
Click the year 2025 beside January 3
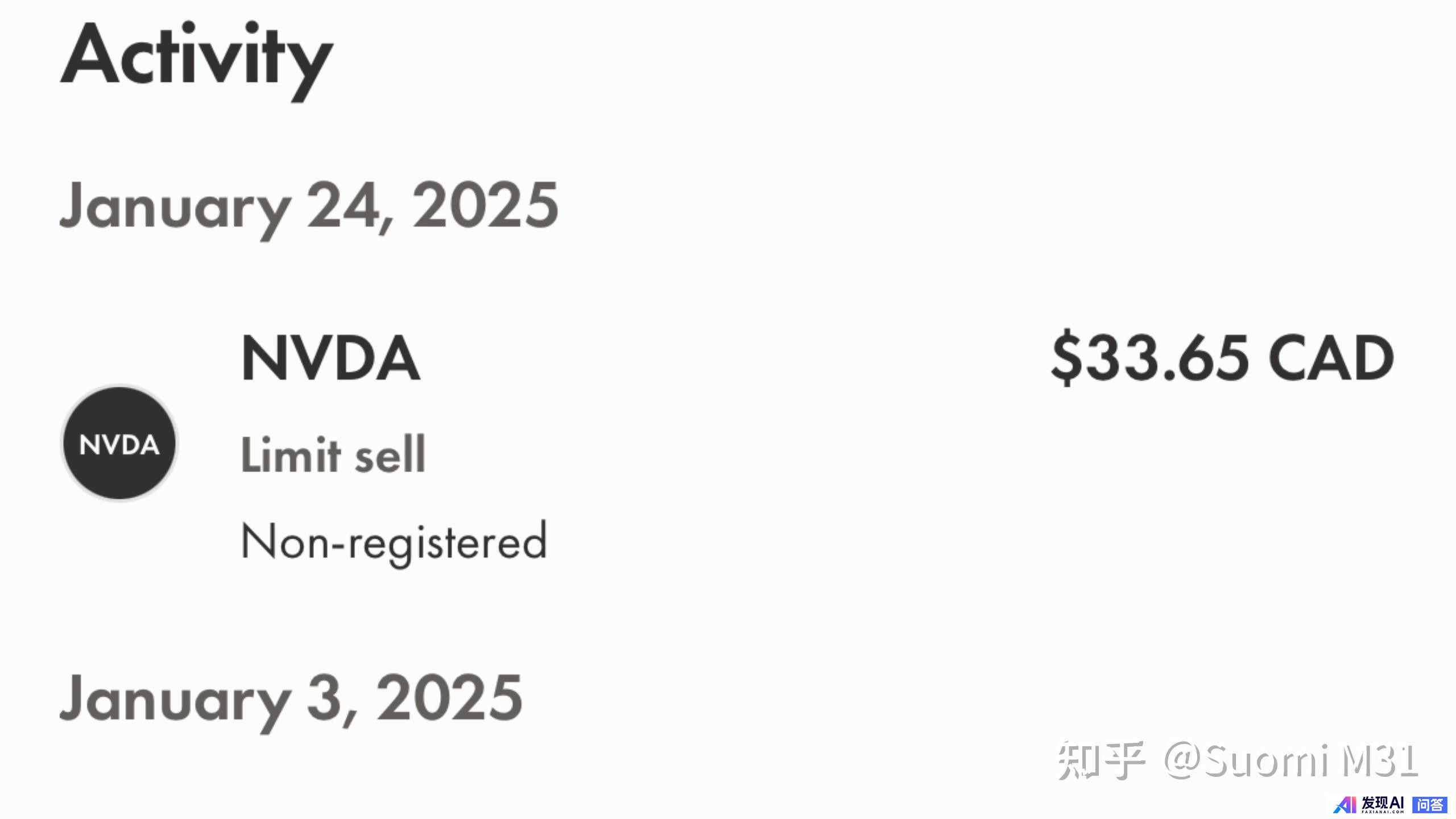449,699
